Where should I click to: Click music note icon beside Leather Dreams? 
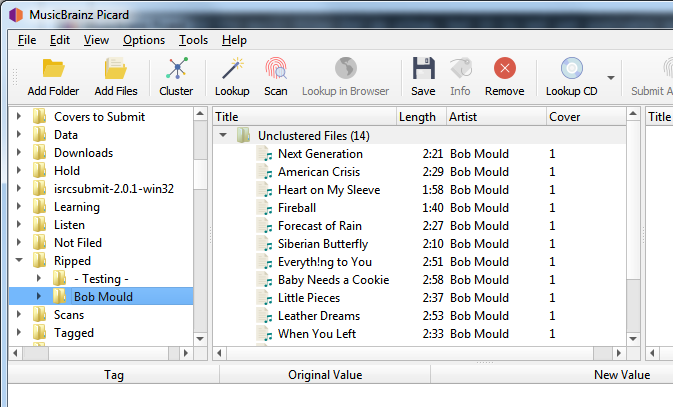tap(264, 316)
